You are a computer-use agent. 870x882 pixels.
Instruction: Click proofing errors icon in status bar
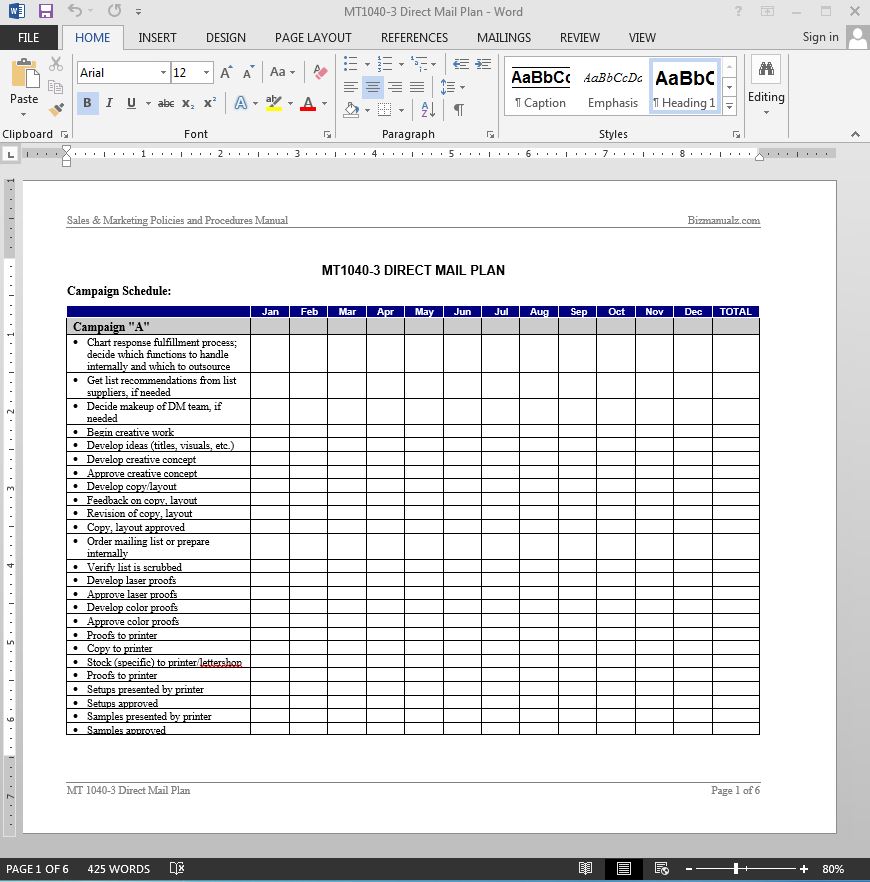(x=177, y=868)
